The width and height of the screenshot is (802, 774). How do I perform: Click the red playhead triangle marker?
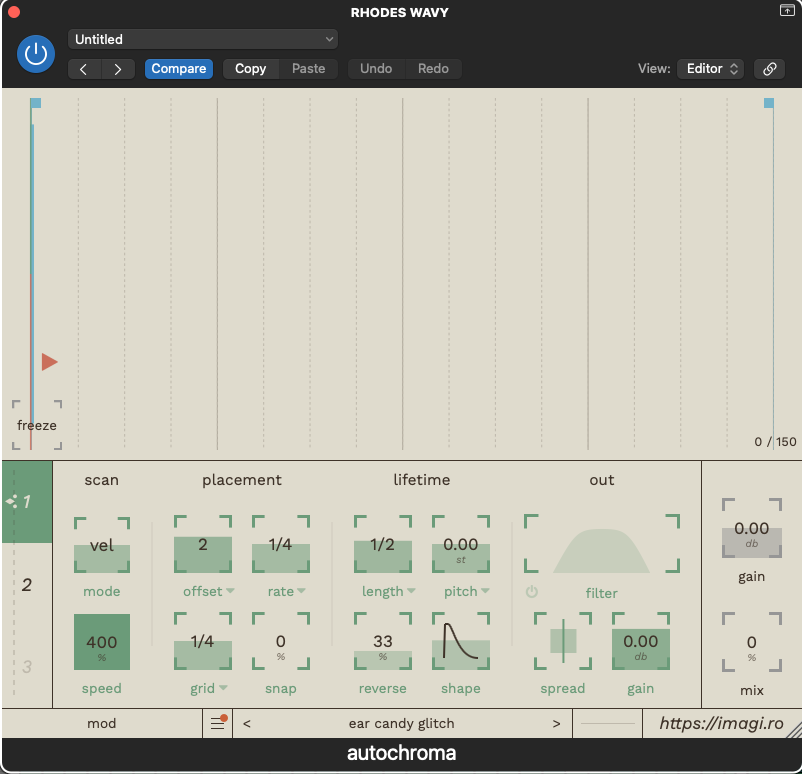[x=49, y=362]
